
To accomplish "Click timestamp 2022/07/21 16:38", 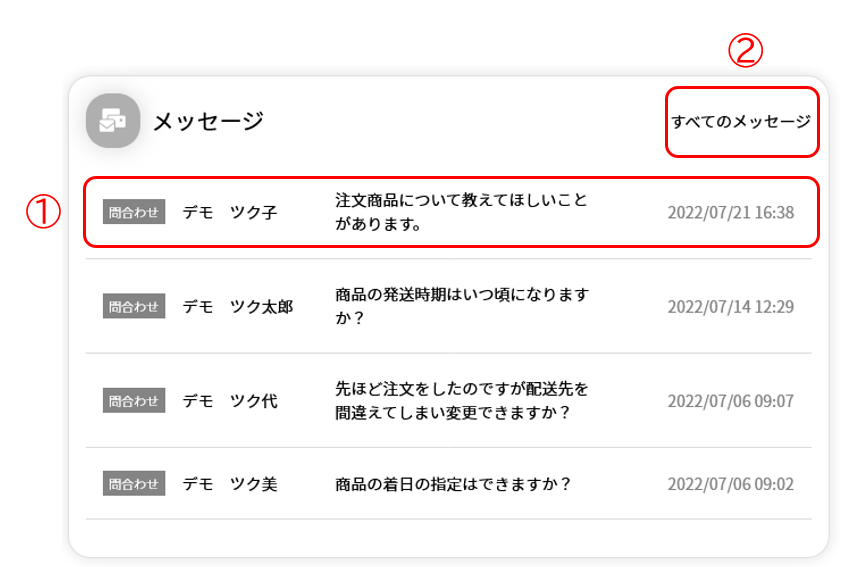I will (731, 213).
